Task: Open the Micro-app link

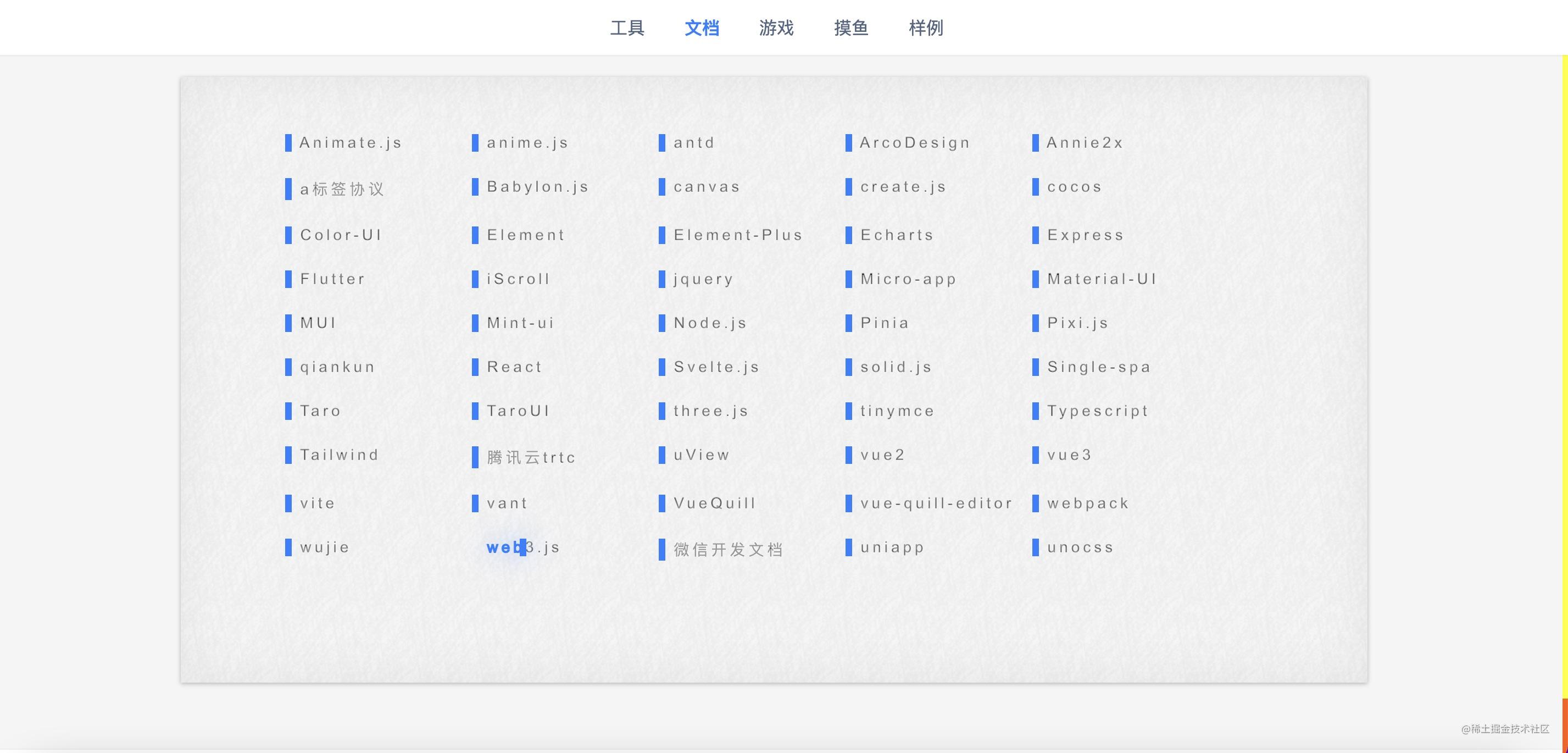Action: point(908,279)
